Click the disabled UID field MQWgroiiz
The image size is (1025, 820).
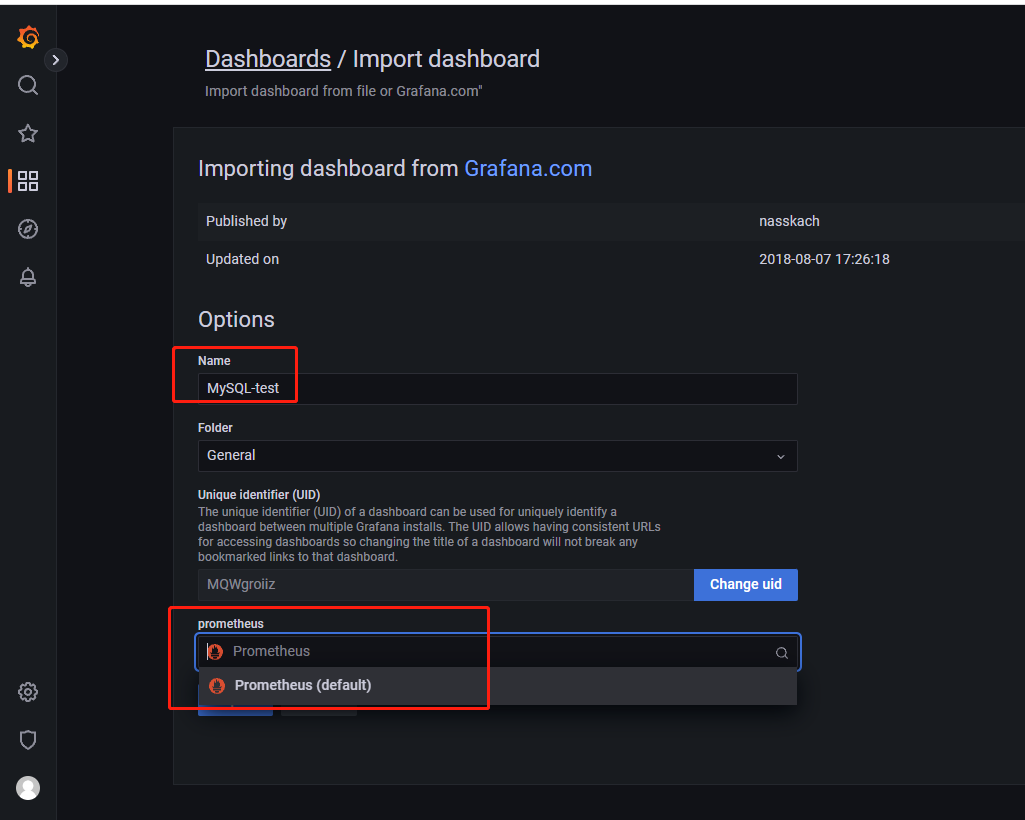click(x=446, y=585)
